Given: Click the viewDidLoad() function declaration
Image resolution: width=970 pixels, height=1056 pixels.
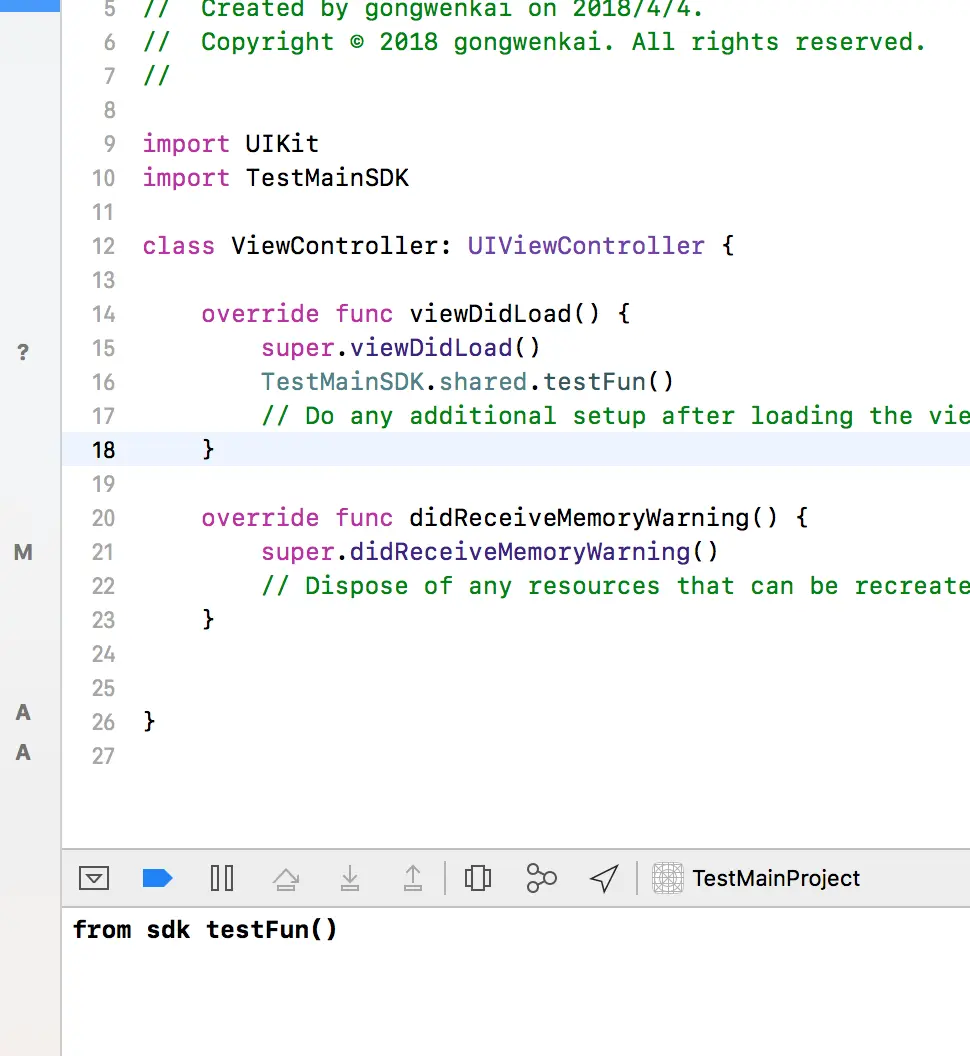Looking at the screenshot, I should tap(504, 314).
